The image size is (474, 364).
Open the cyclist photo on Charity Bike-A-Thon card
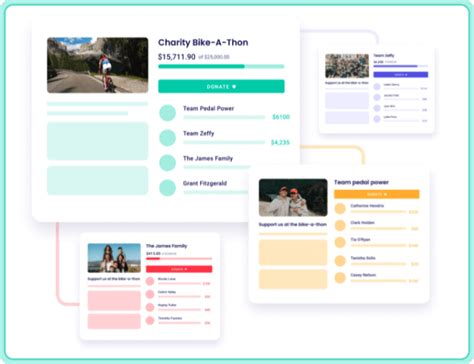click(x=97, y=65)
